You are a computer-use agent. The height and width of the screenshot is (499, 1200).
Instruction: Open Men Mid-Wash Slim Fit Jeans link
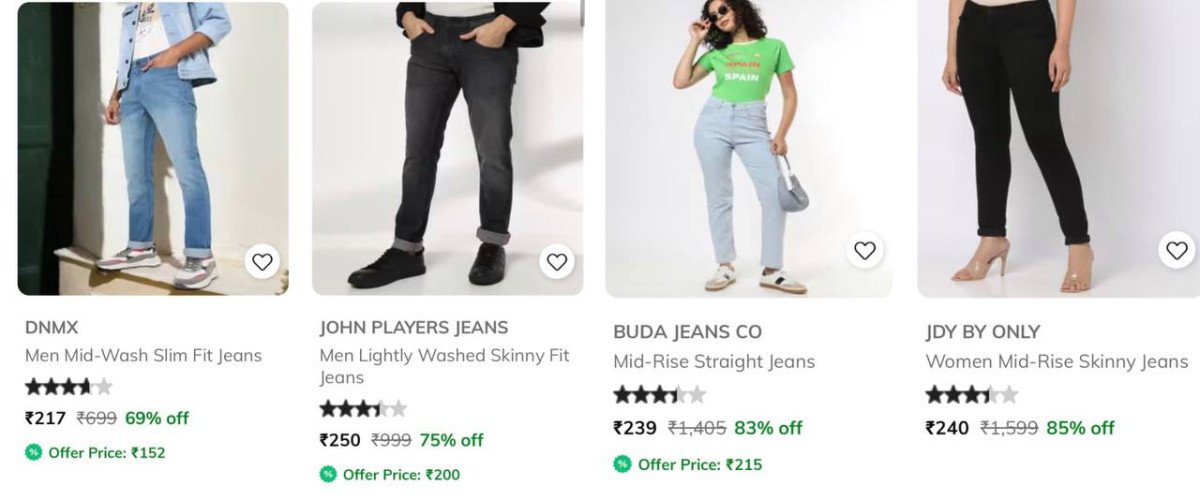(x=143, y=355)
